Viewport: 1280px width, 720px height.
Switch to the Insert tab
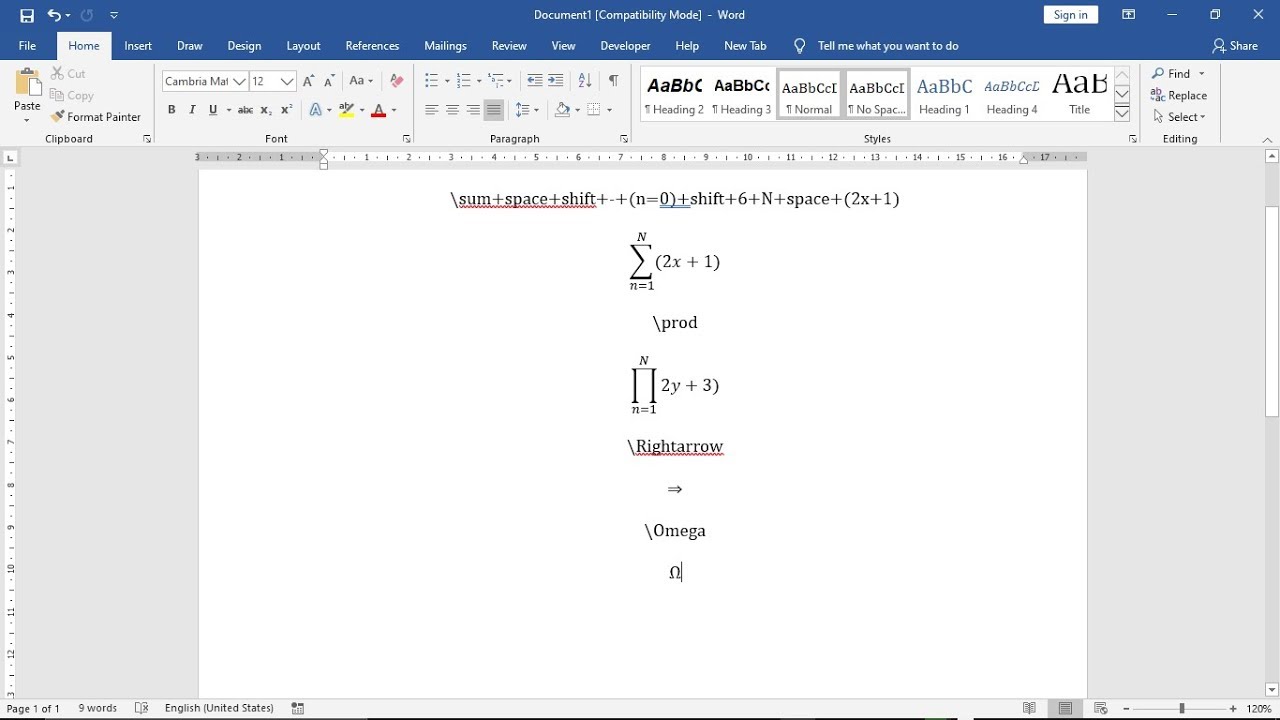(x=138, y=46)
